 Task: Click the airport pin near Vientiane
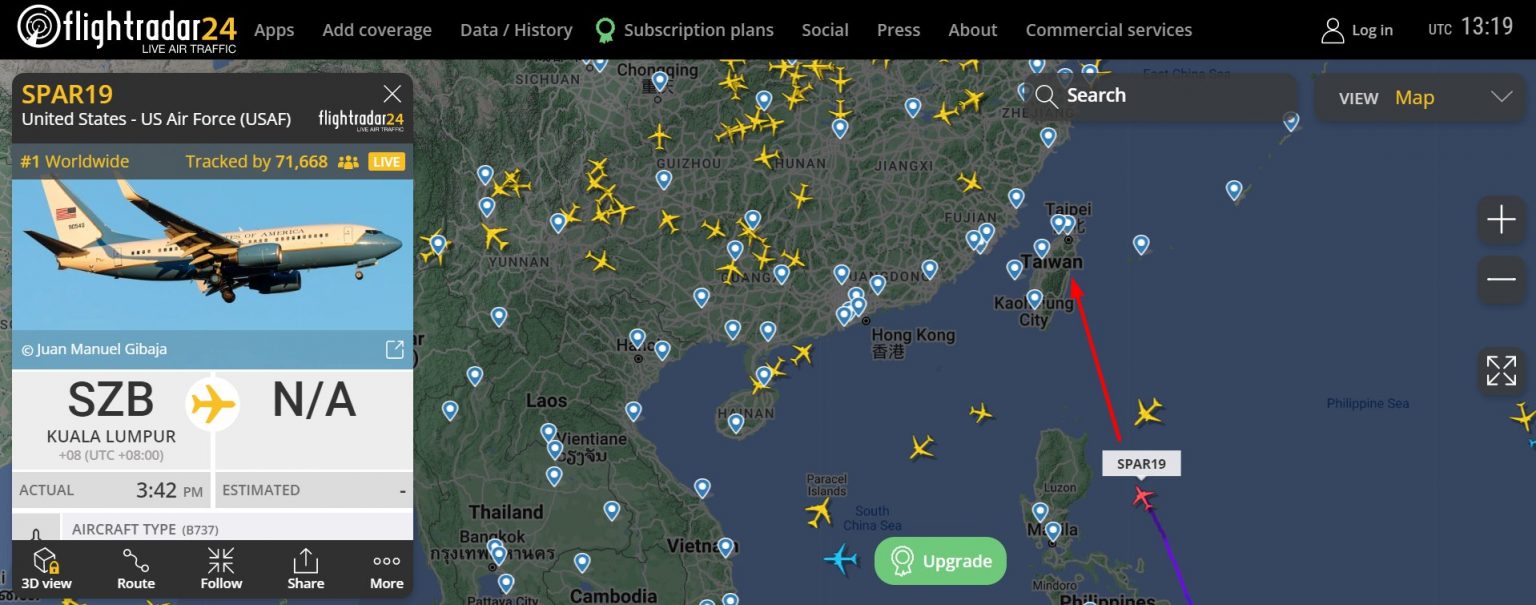(554, 449)
